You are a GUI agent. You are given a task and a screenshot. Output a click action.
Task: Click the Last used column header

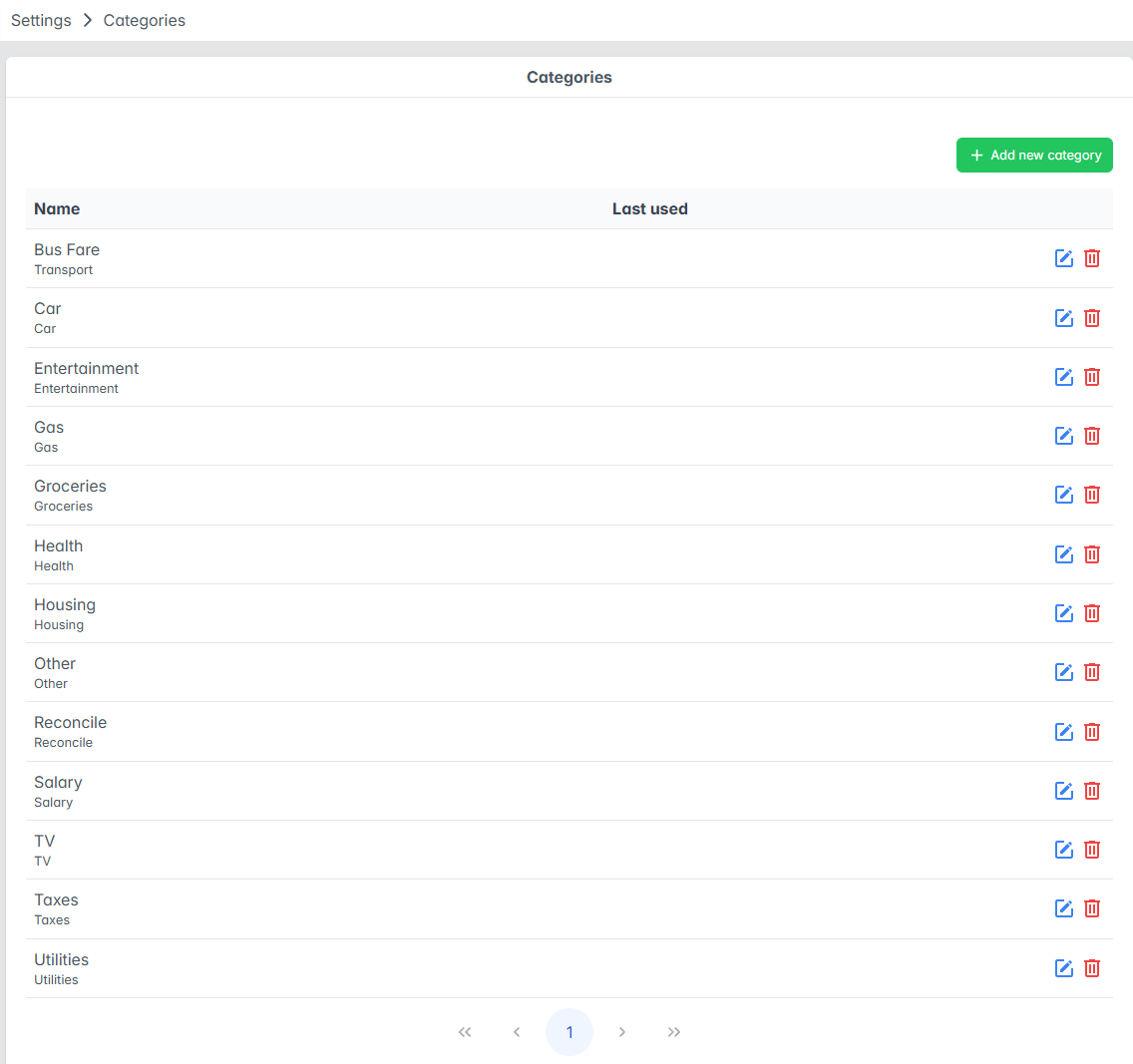coord(649,208)
